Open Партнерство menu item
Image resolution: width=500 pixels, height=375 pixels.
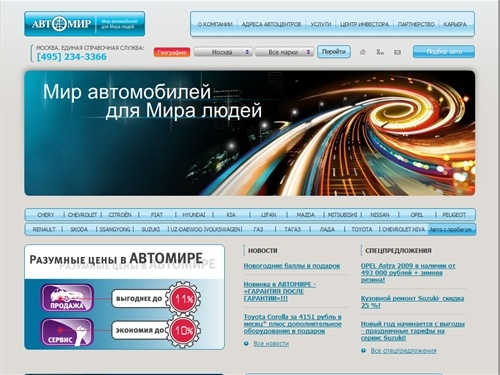[416, 24]
